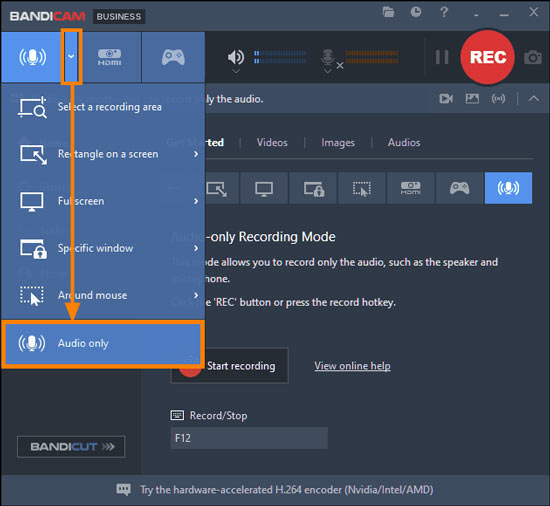Switch to HDMI device recording mode in top toolbar
Screen dimensions: 550x506
click(x=109, y=57)
